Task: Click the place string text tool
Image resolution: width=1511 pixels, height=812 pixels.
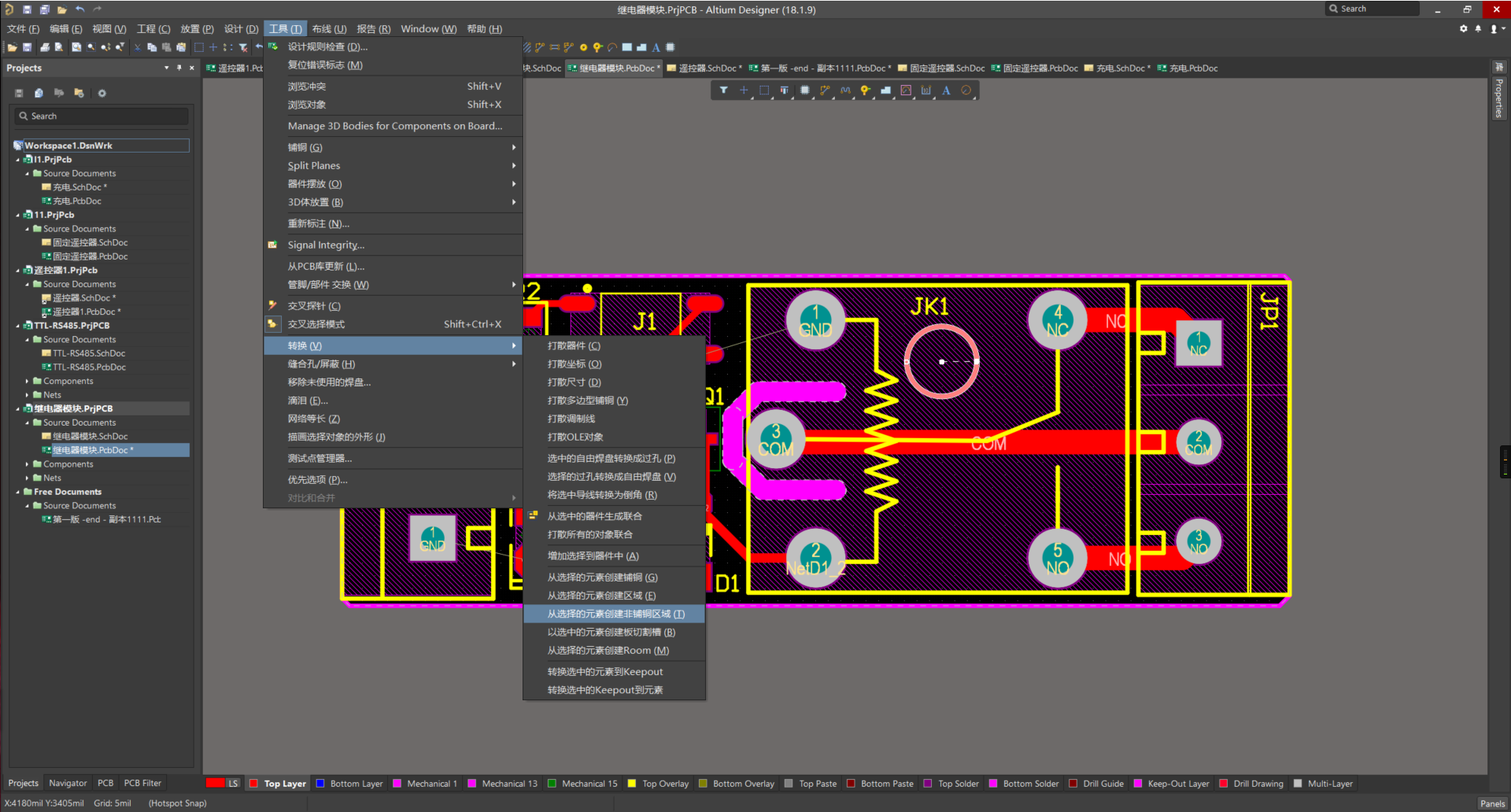Action: click(x=946, y=90)
